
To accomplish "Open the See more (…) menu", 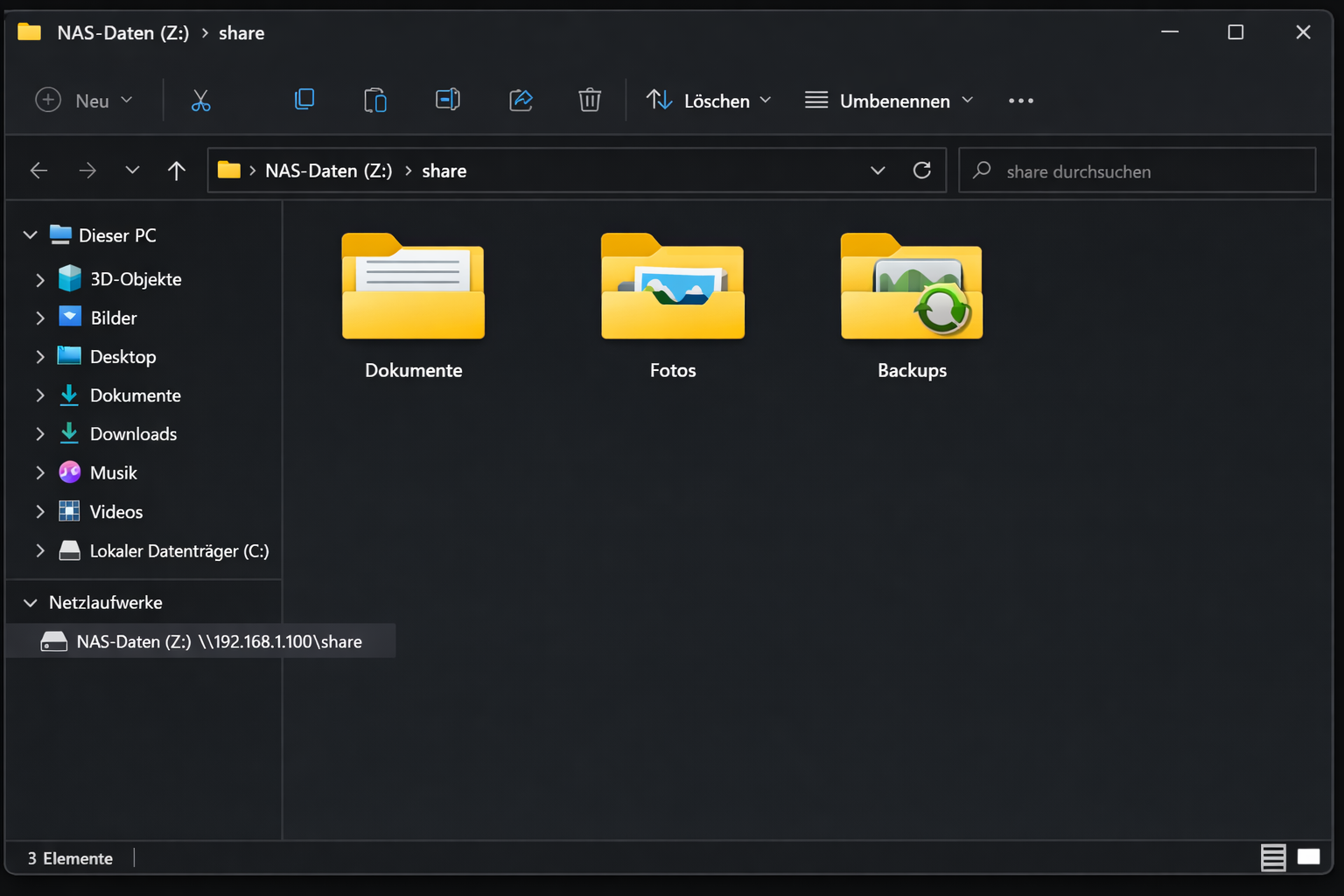I will (x=1020, y=100).
